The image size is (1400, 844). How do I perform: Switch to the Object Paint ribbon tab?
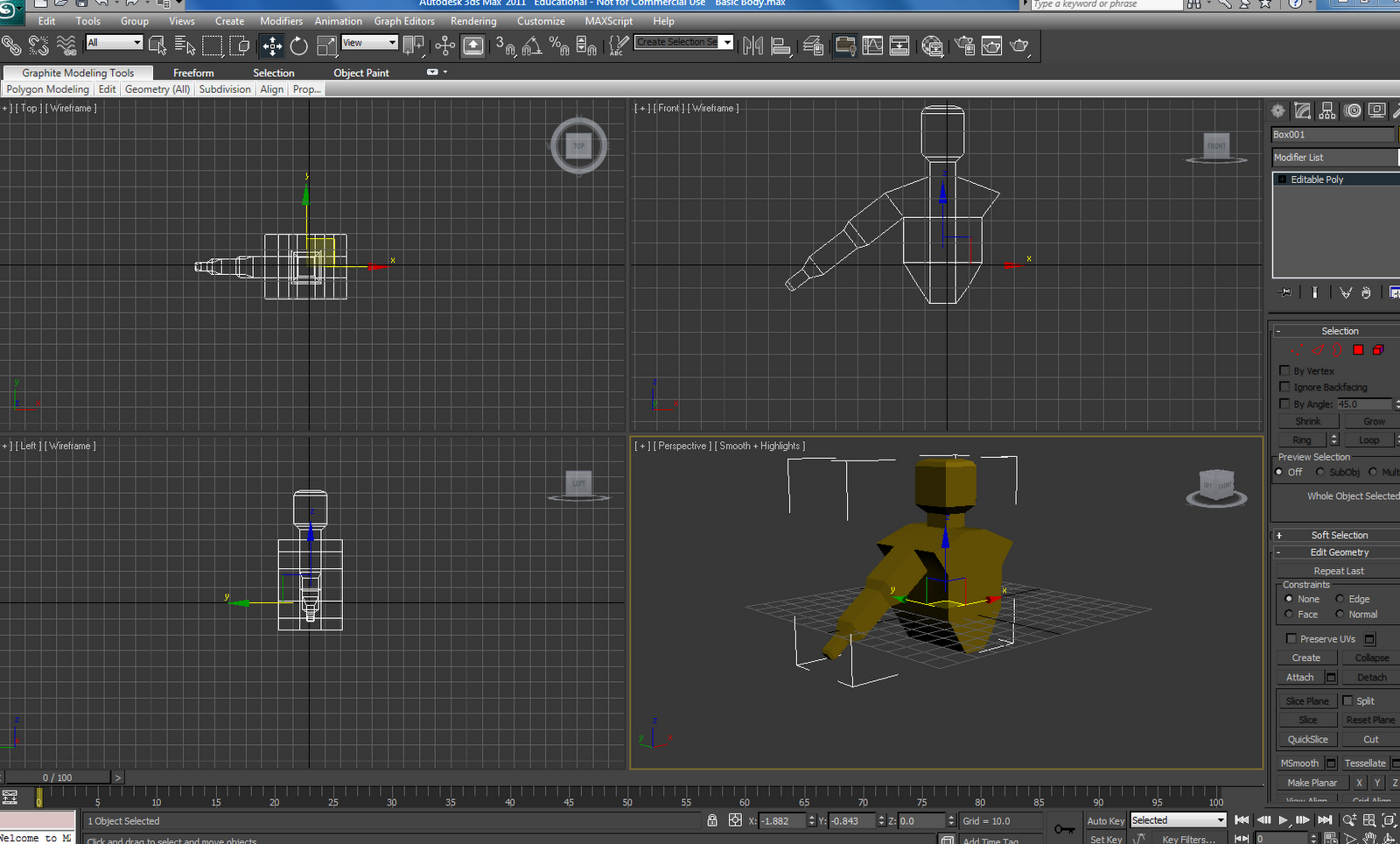pos(360,73)
